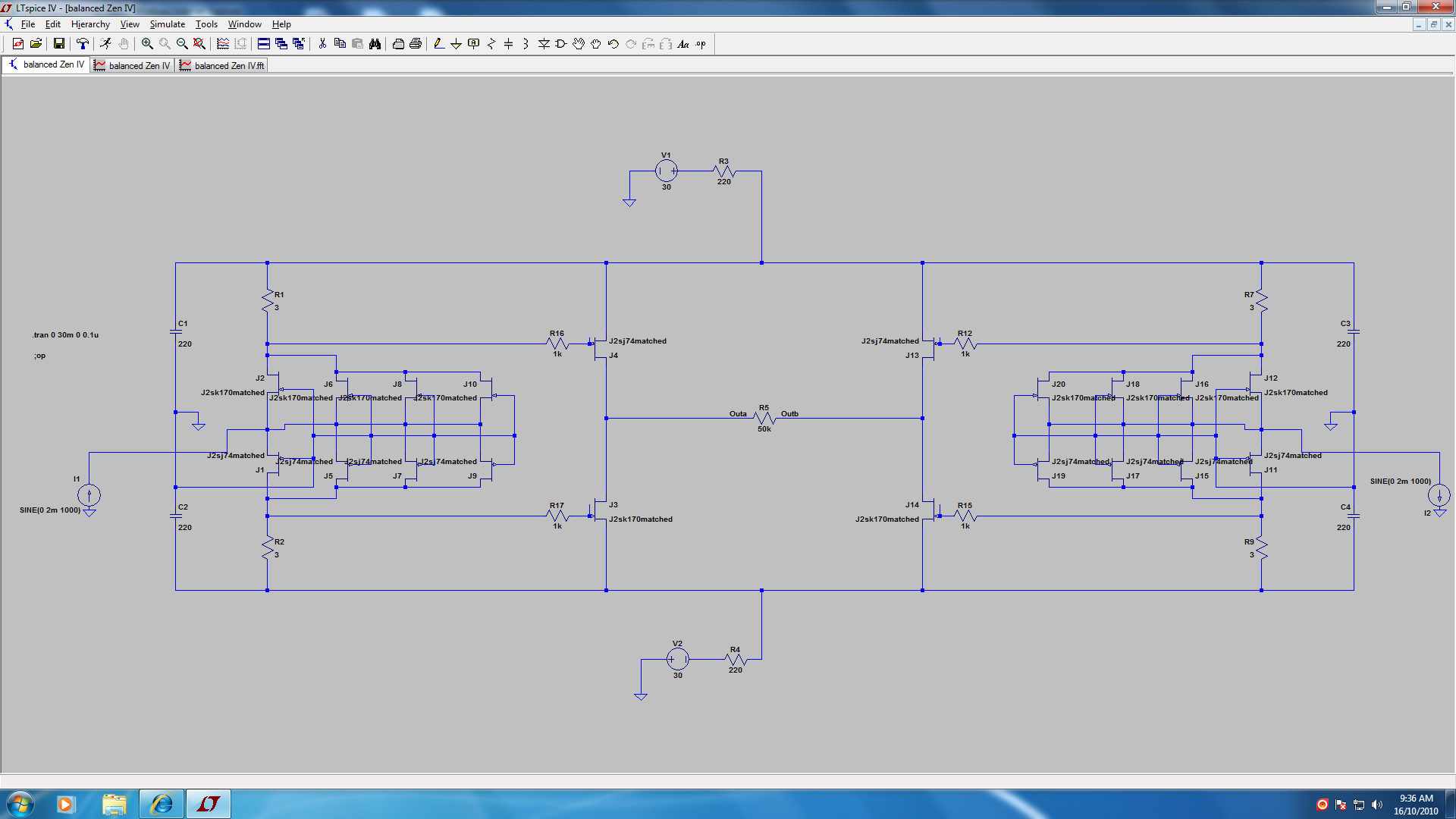
Task: Switch to balanced Zen IV schematic tab
Action: coord(46,64)
